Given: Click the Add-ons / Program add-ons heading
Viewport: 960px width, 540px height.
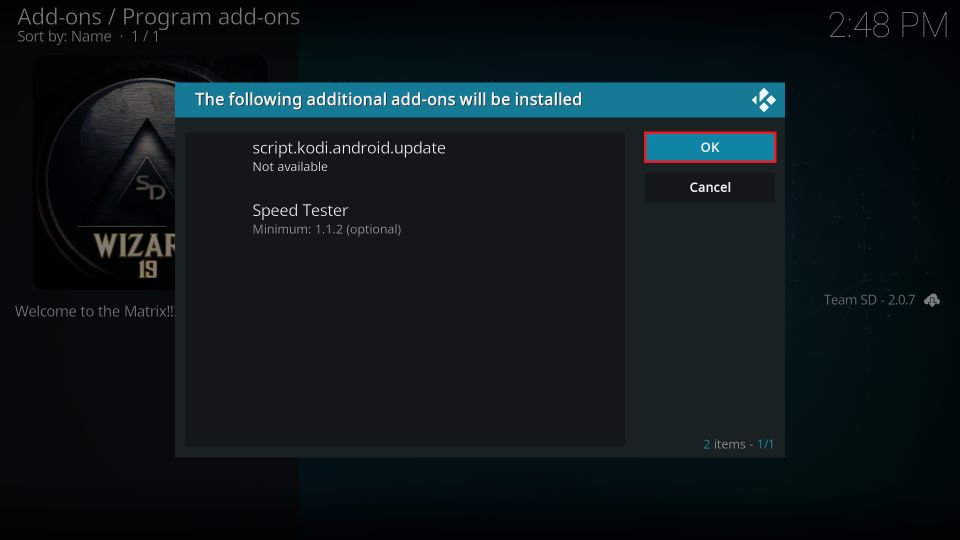Looking at the screenshot, I should [x=159, y=17].
